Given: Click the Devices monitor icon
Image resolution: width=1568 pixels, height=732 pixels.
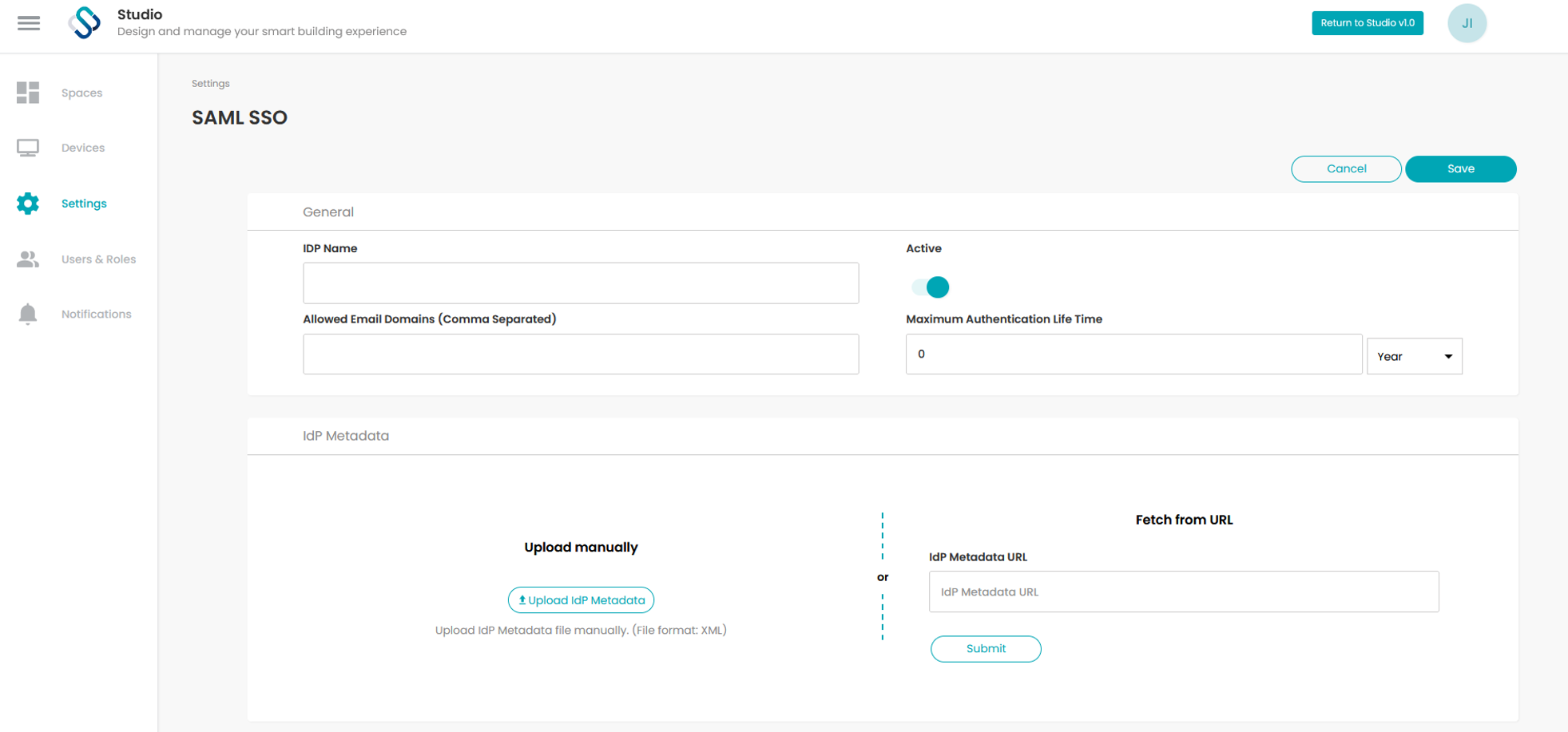Looking at the screenshot, I should (x=28, y=148).
